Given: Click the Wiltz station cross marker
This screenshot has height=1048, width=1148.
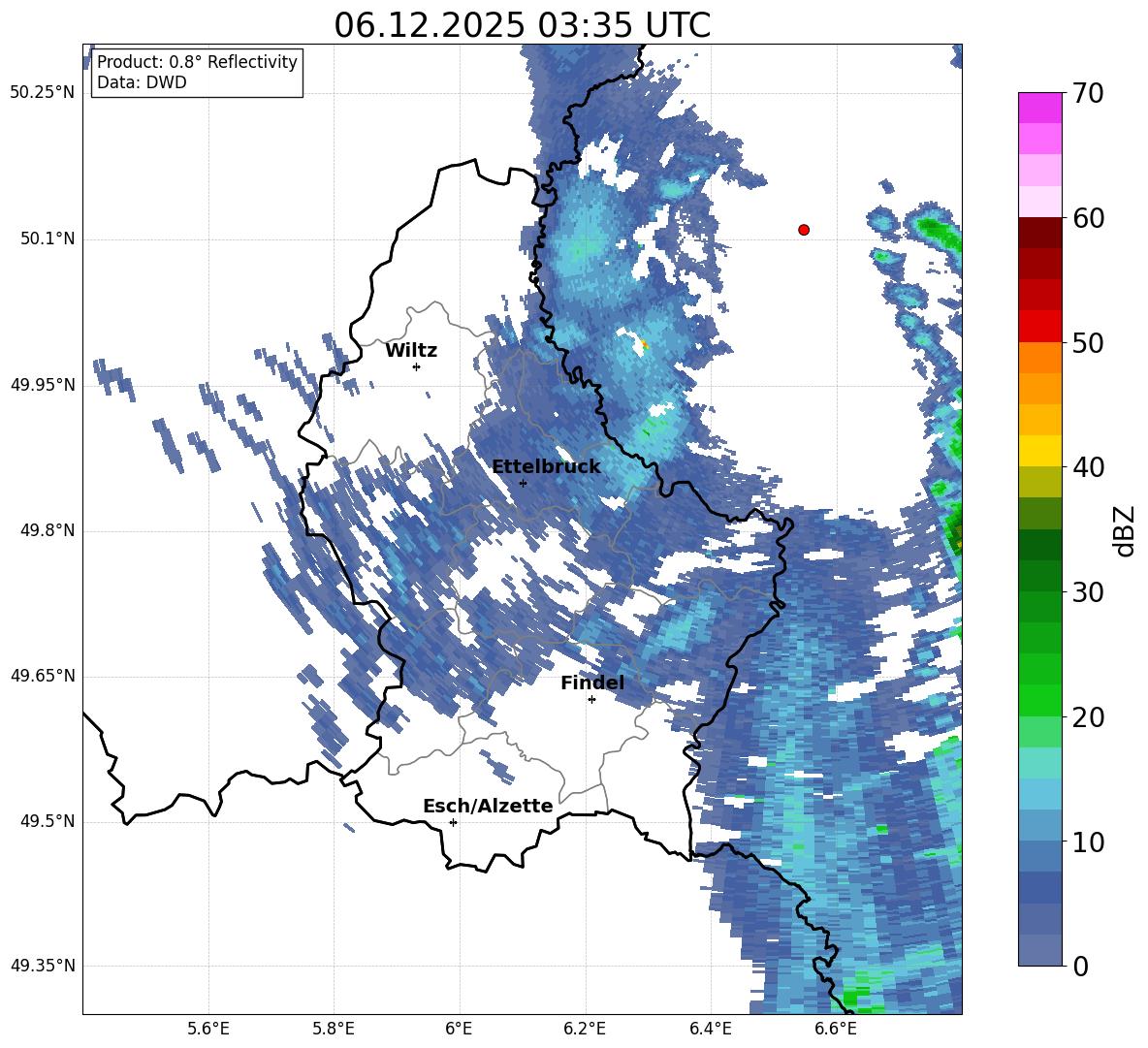Looking at the screenshot, I should (x=417, y=366).
